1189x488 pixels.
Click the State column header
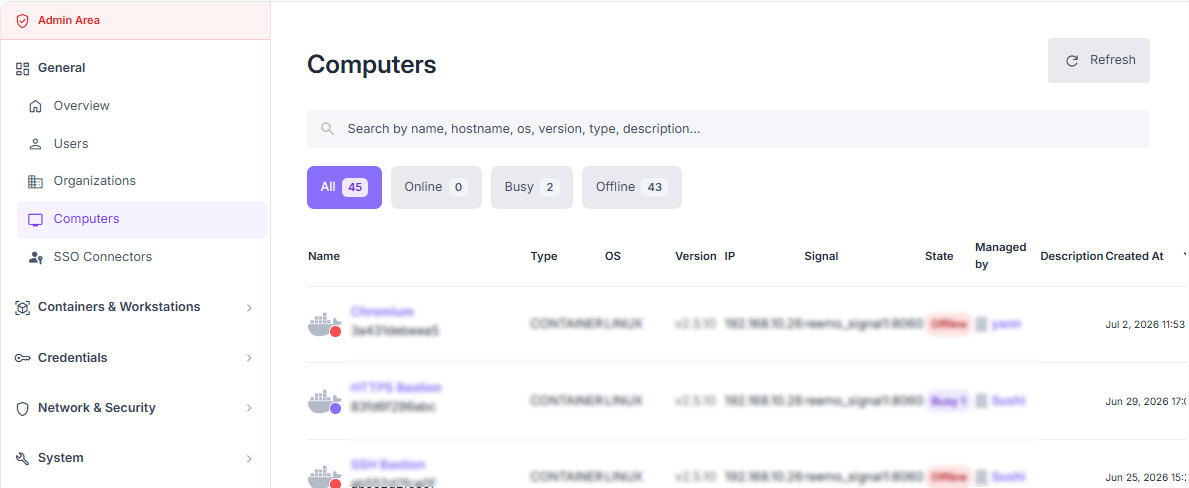pyautogui.click(x=939, y=256)
